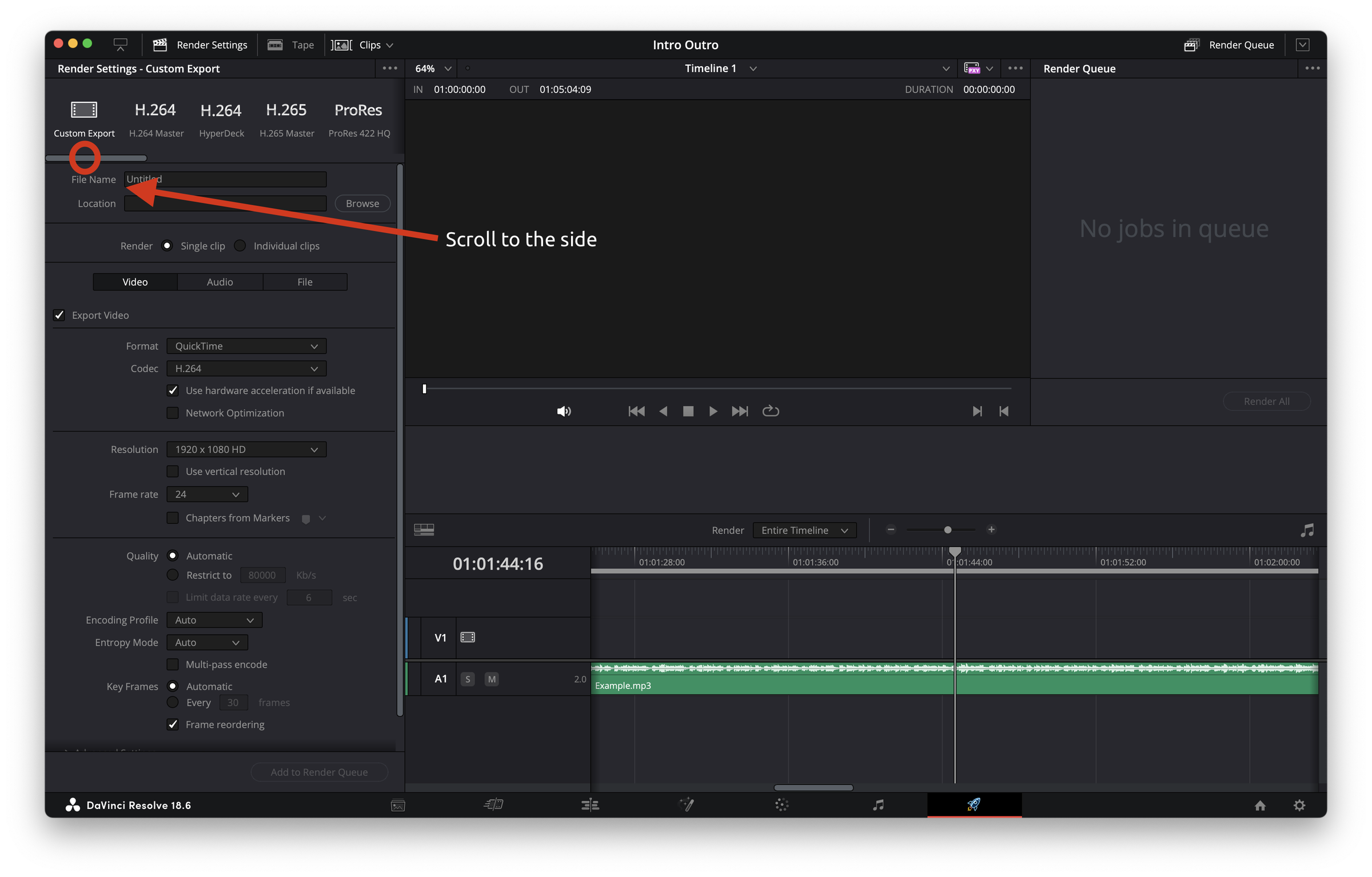Image resolution: width=1372 pixels, height=877 pixels.
Task: Open the Color page
Action: coord(781,805)
